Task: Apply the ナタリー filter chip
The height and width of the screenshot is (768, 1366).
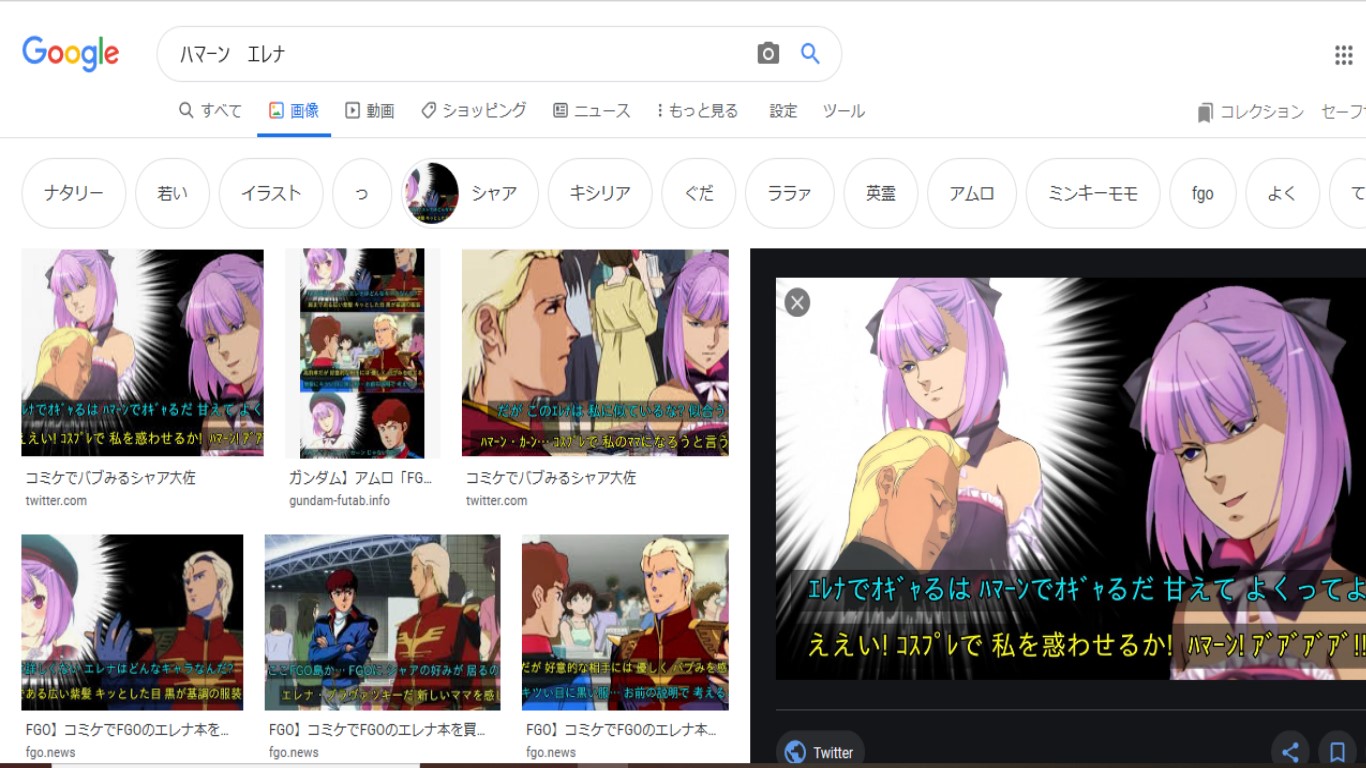Action: tap(74, 193)
